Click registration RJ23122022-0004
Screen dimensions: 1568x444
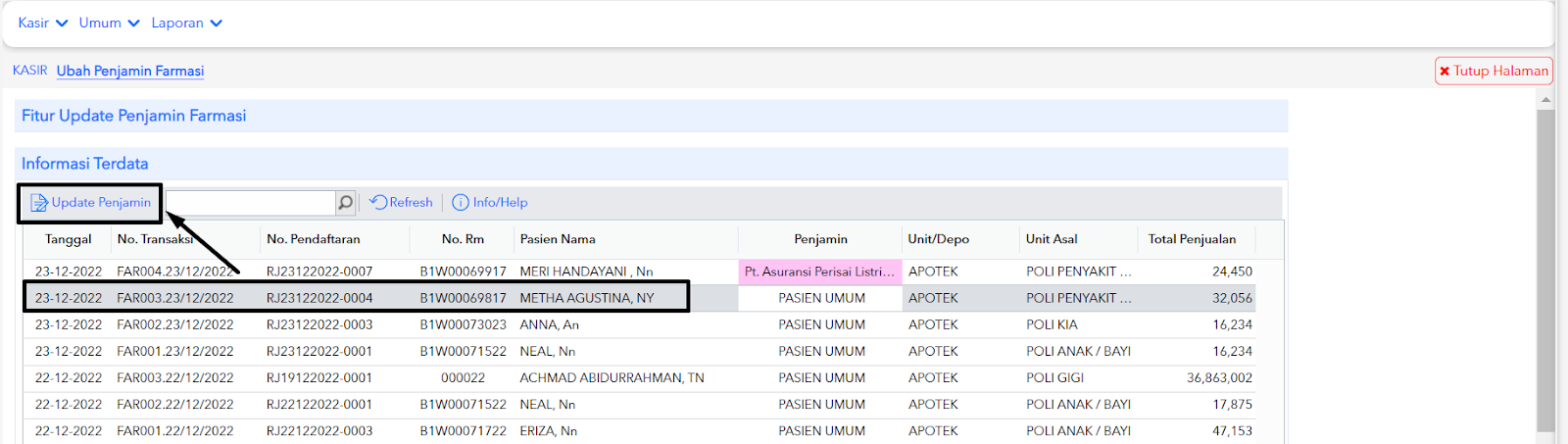(x=319, y=298)
